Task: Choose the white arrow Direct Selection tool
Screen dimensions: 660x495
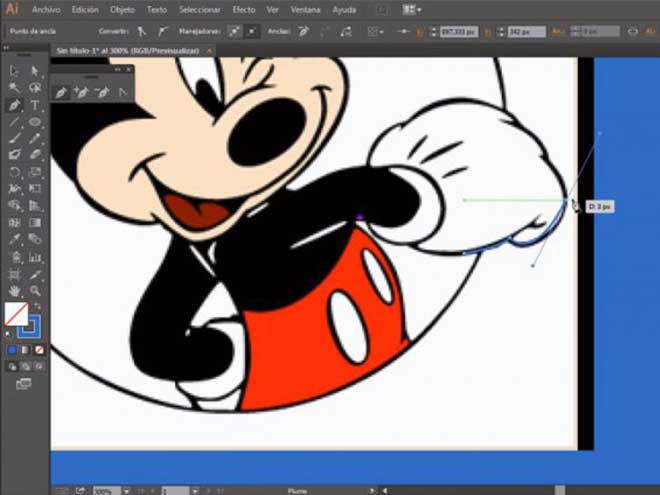Action: (35, 72)
